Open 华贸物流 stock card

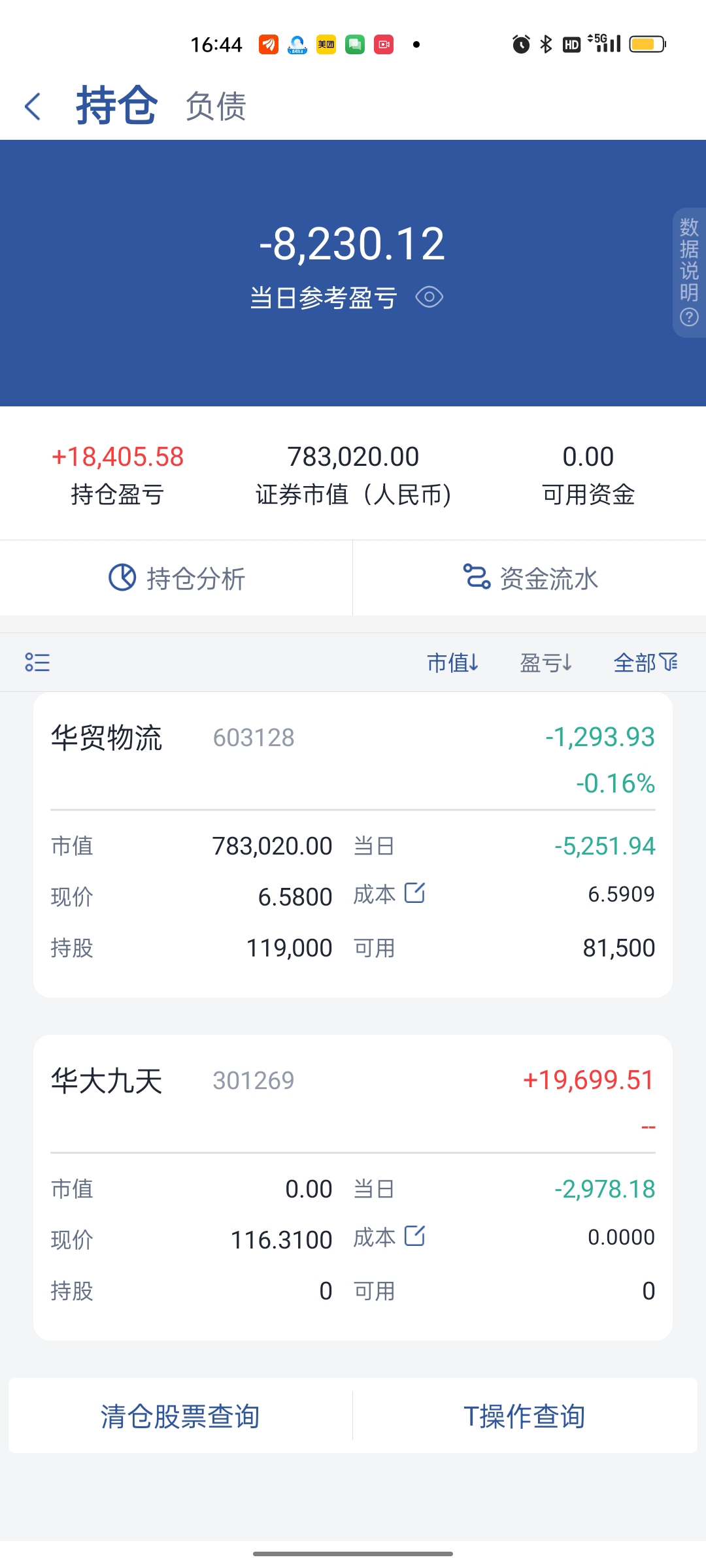353,845
